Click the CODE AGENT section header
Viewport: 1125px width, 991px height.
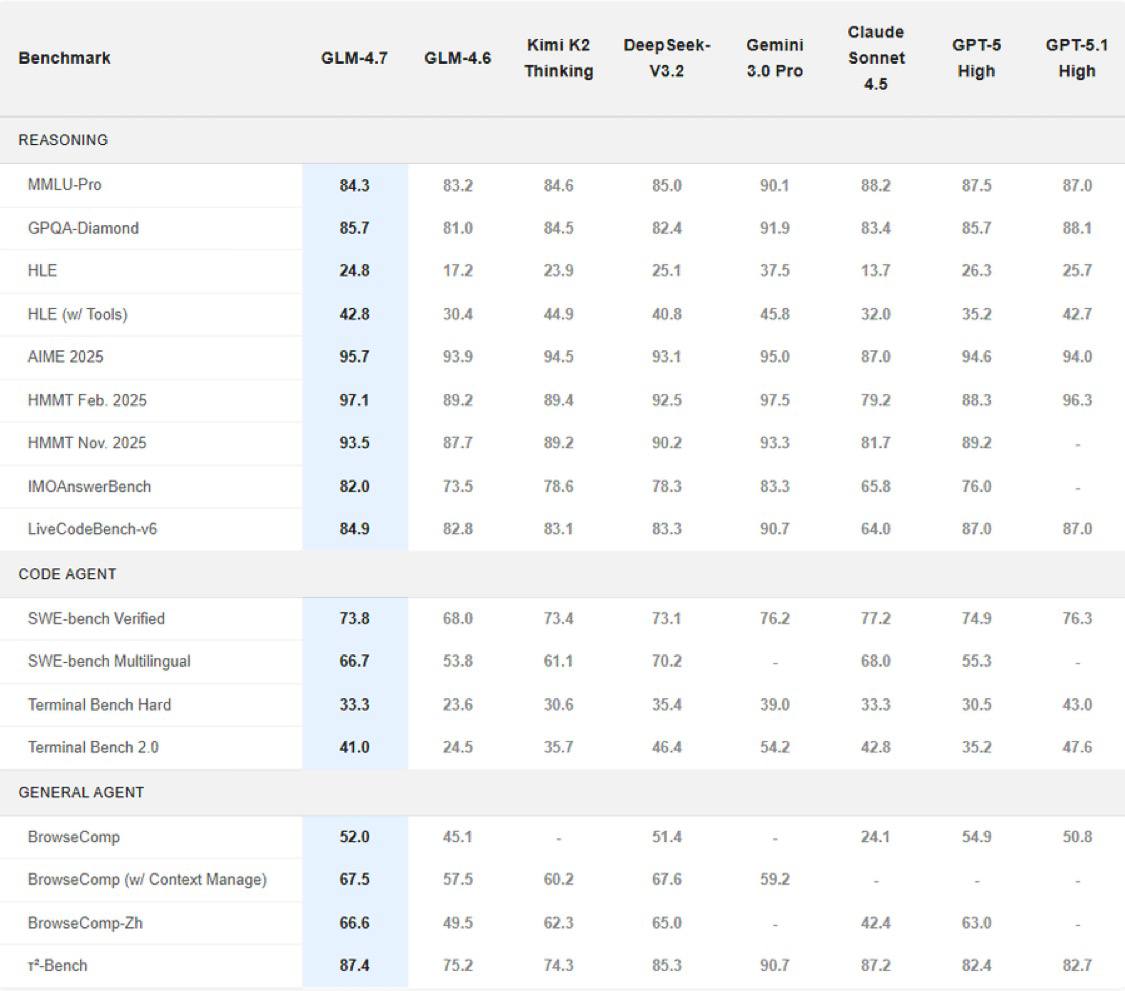pyautogui.click(x=67, y=574)
